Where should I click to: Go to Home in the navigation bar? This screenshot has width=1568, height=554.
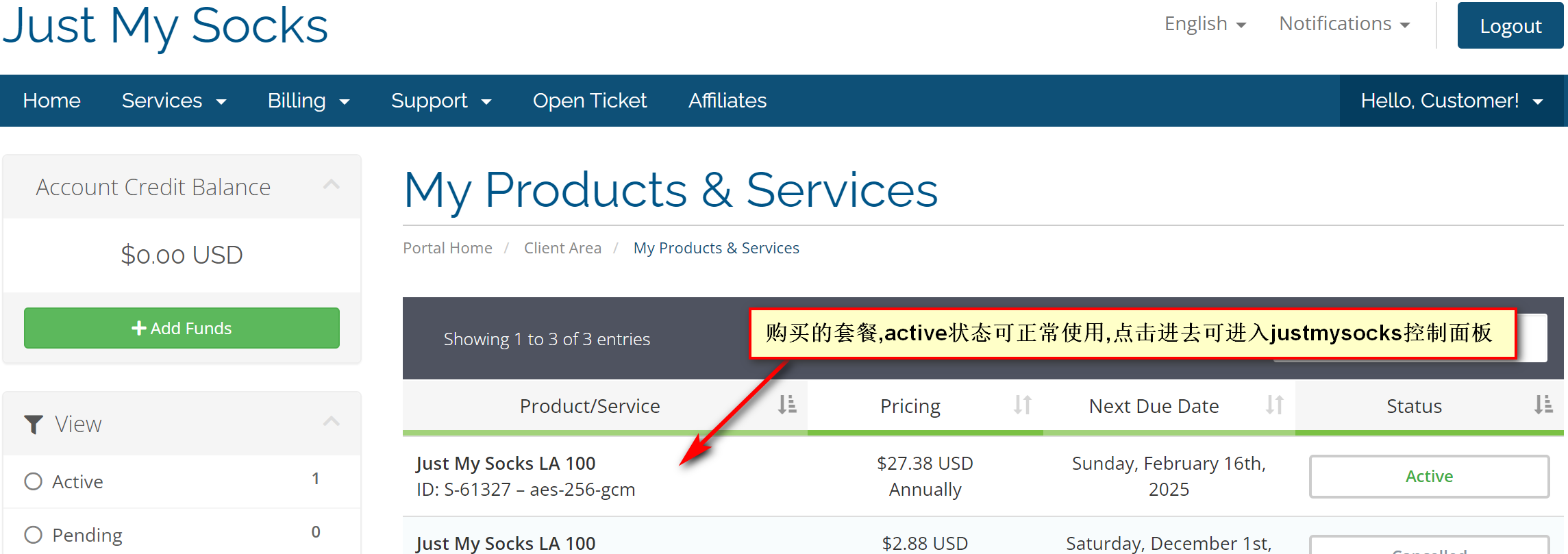pyautogui.click(x=51, y=101)
